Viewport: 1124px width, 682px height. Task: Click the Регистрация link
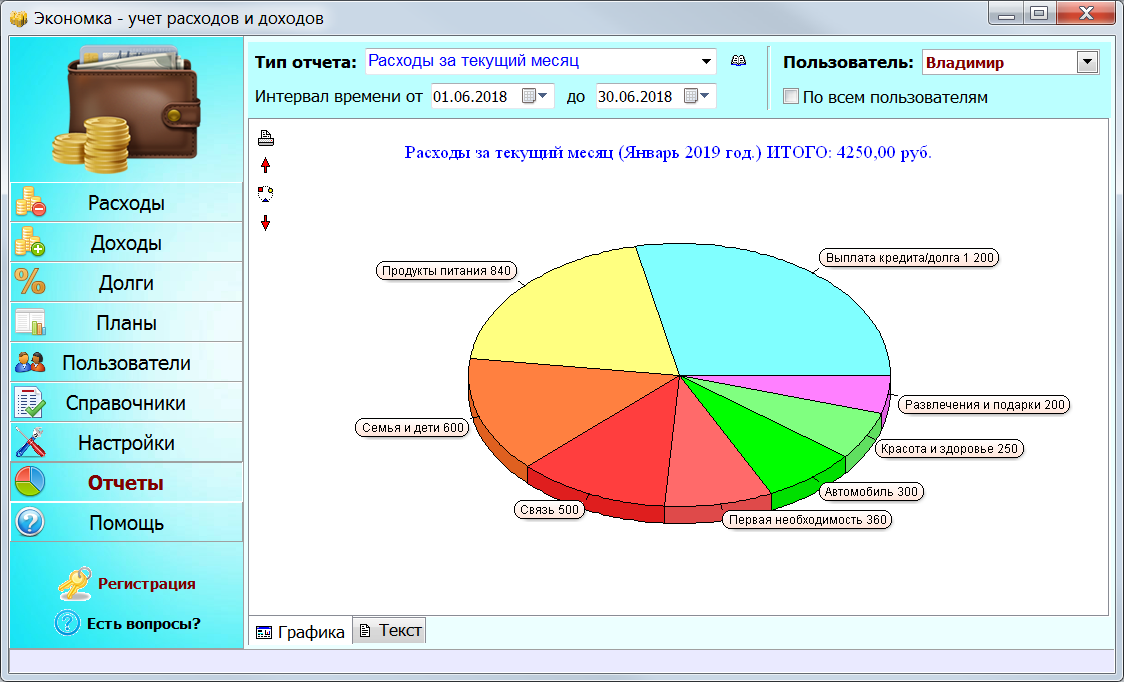click(147, 584)
